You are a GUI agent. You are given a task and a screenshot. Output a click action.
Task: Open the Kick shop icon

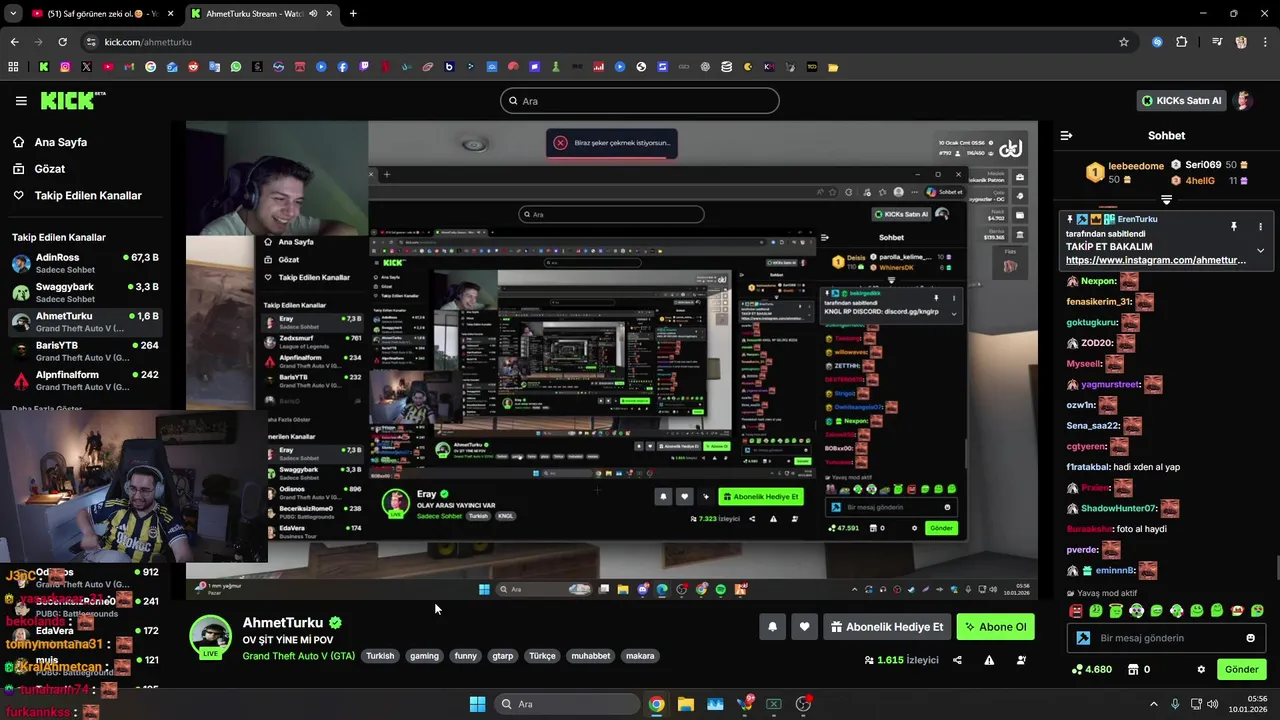pos(1133,669)
